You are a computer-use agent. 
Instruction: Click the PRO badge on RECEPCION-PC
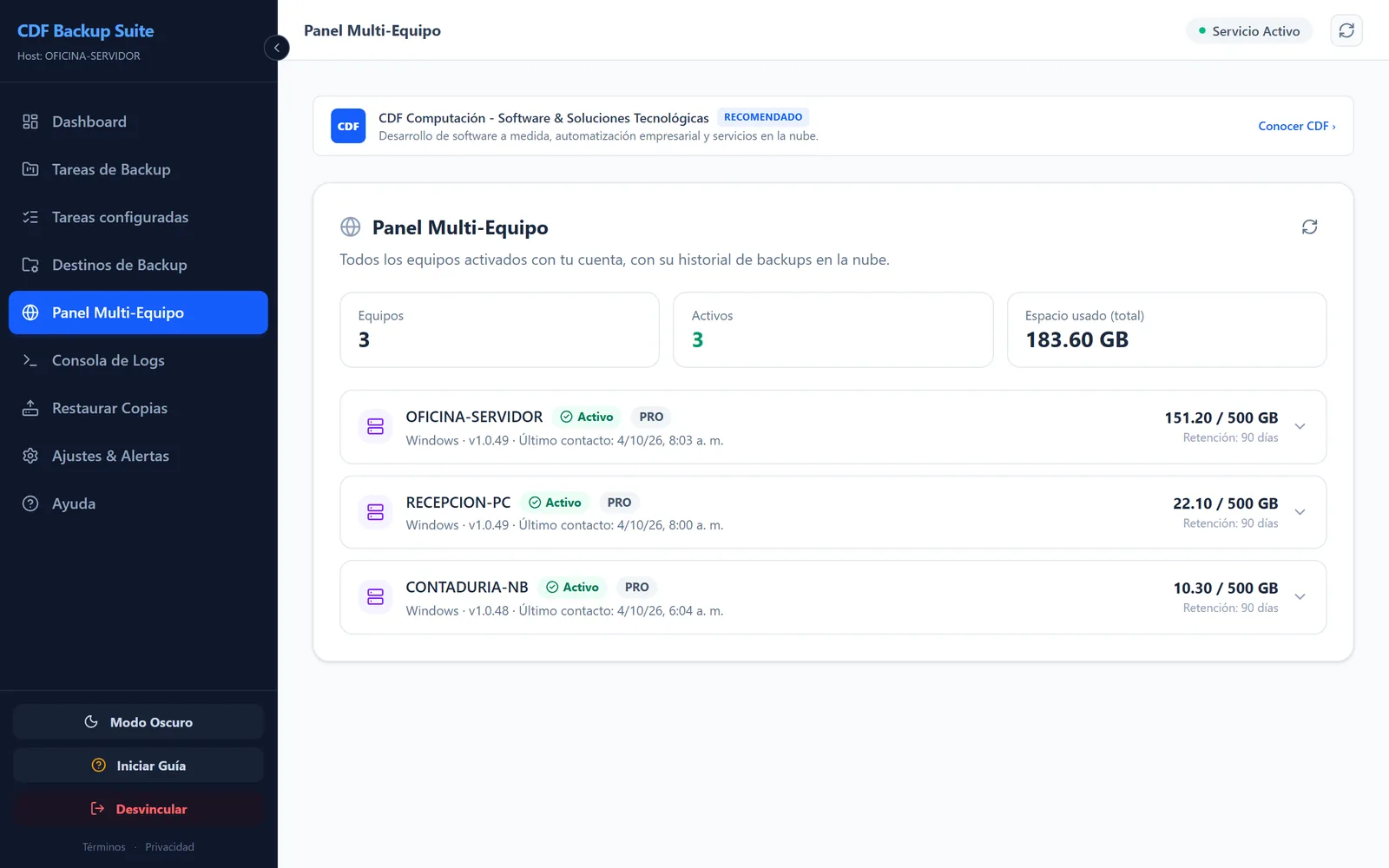[x=619, y=503]
